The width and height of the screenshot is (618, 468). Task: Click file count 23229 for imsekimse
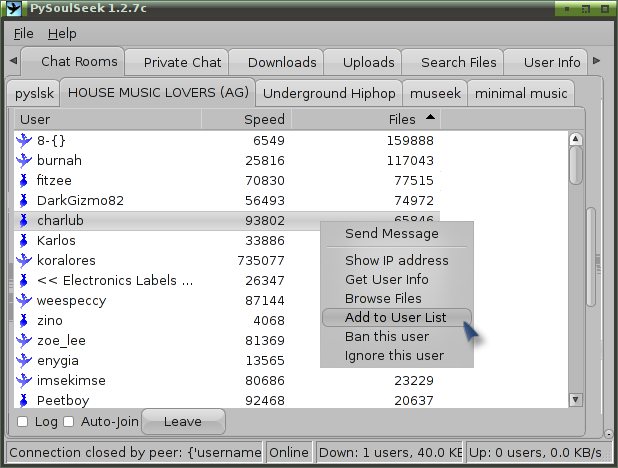point(414,380)
